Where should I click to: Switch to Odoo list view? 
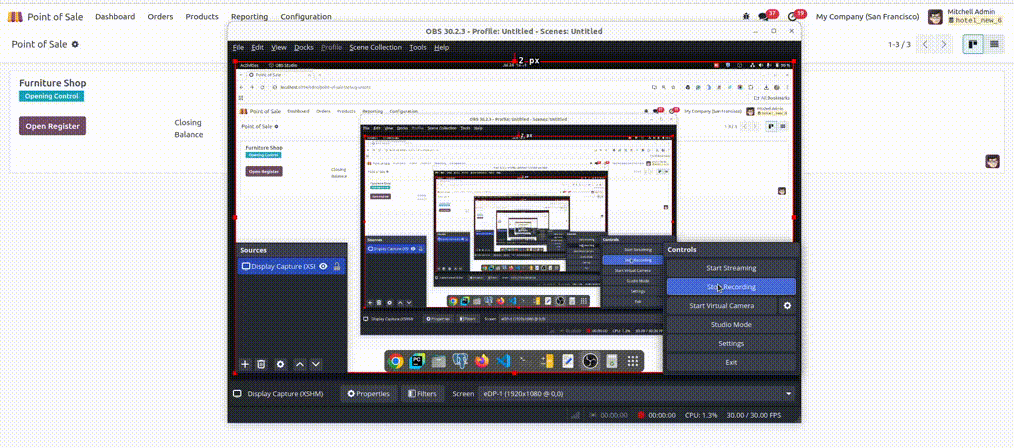(994, 45)
